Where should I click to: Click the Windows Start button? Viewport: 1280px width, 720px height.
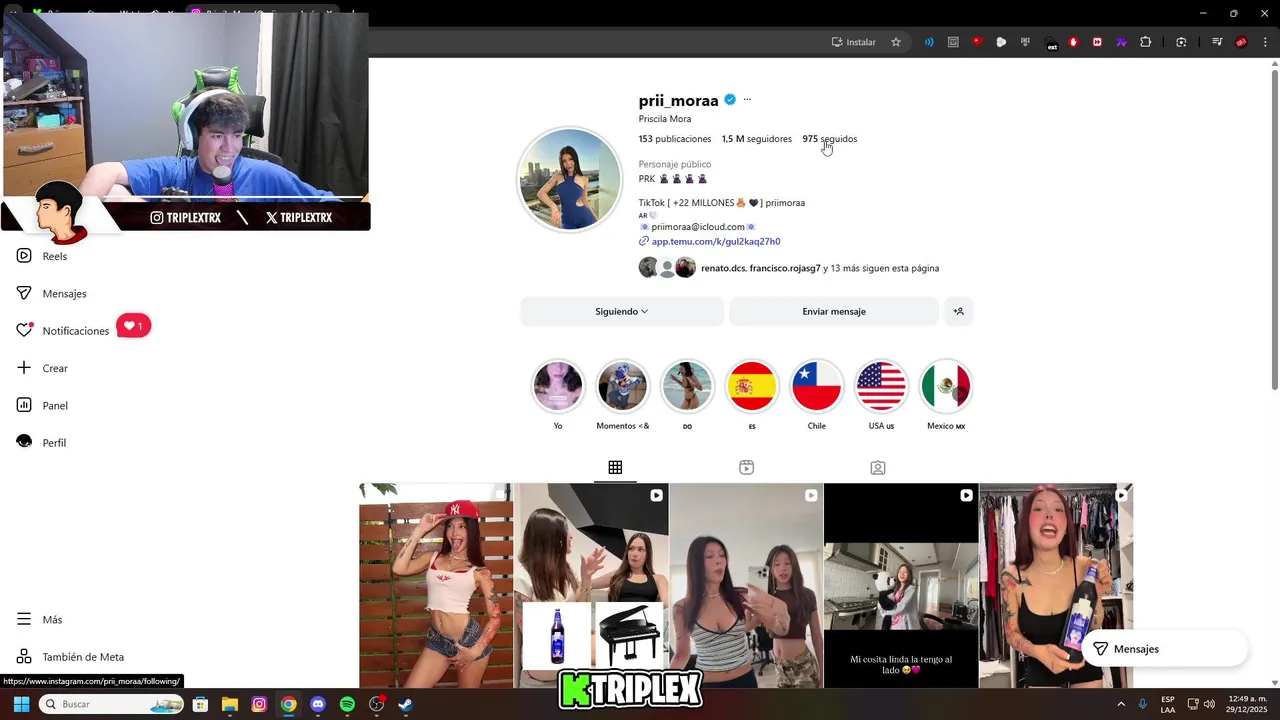point(21,704)
